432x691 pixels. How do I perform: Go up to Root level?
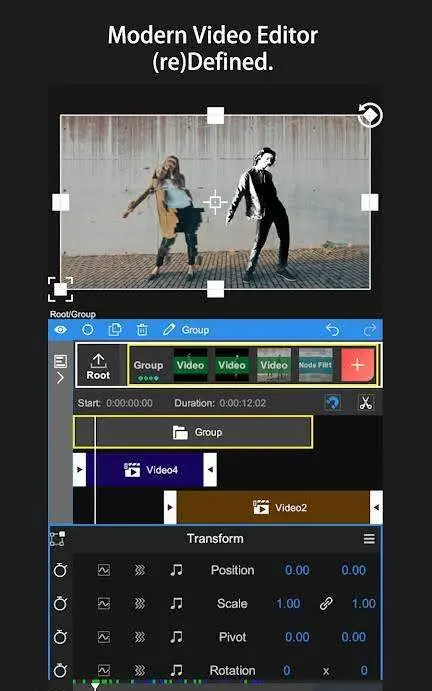[x=98, y=366]
